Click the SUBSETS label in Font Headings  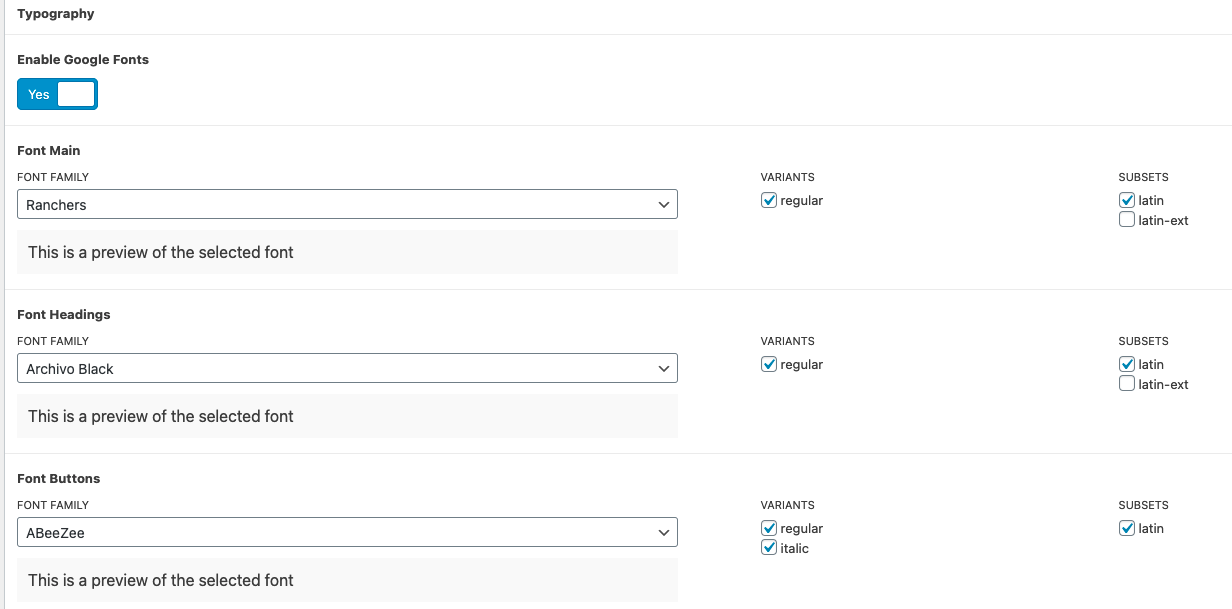pos(1144,341)
